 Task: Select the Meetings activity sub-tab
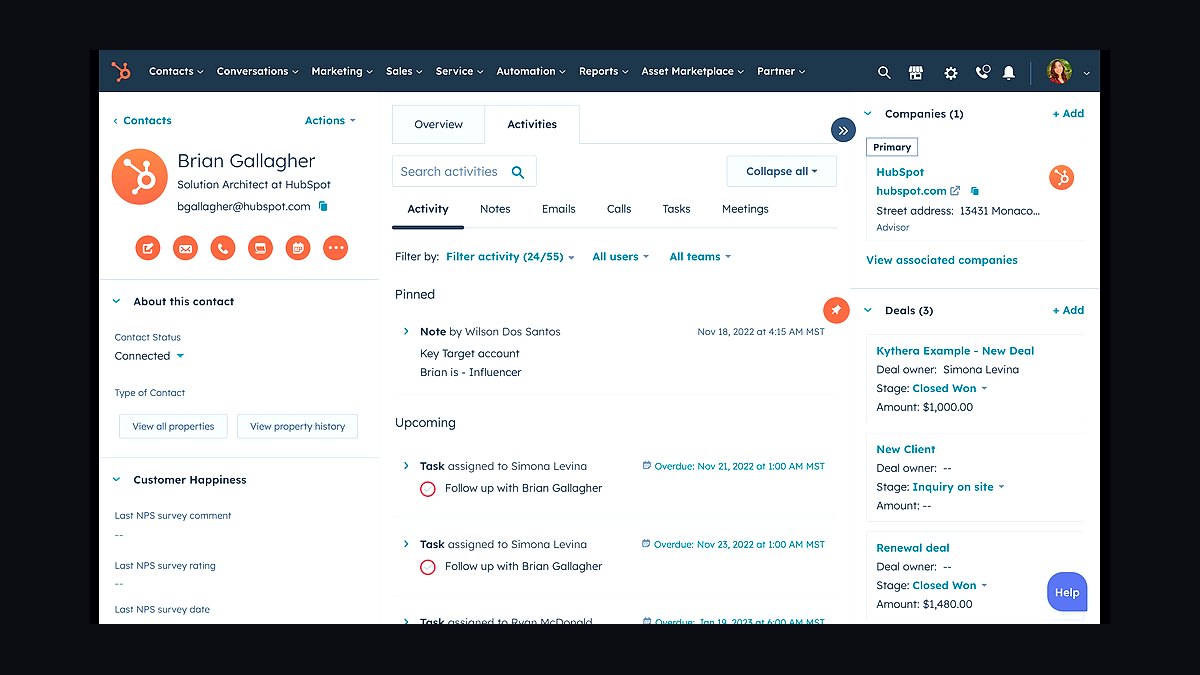(745, 209)
